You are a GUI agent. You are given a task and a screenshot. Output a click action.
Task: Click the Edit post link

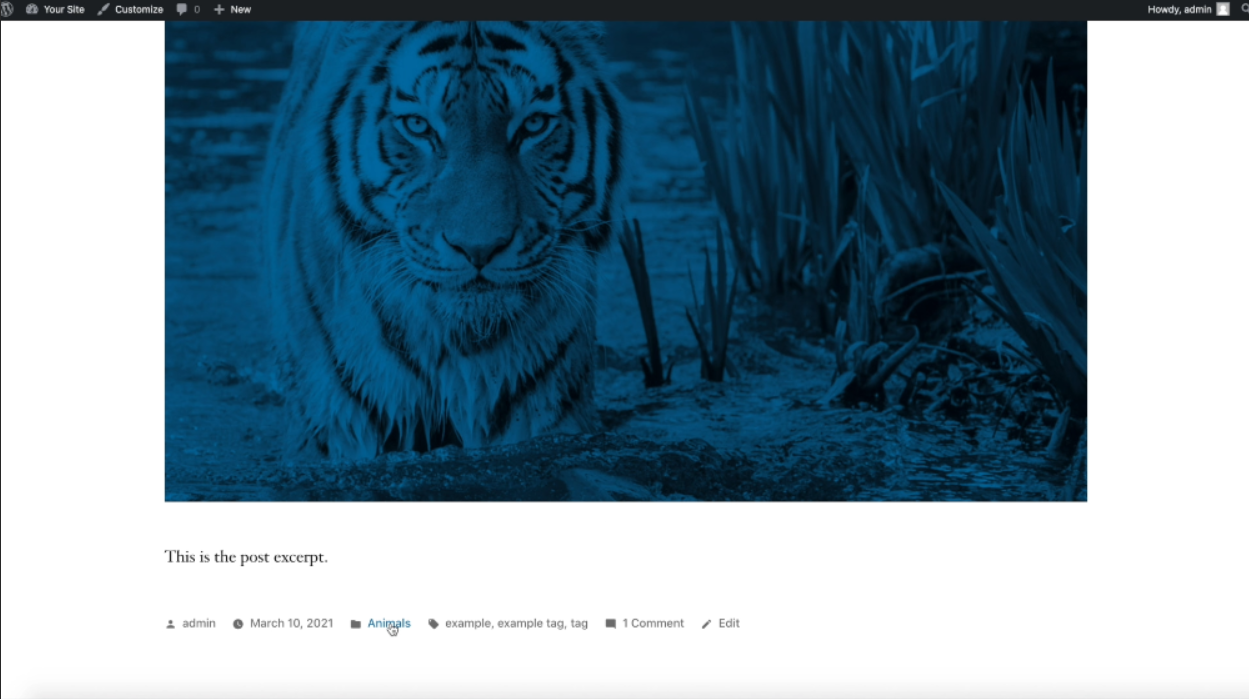click(x=729, y=623)
